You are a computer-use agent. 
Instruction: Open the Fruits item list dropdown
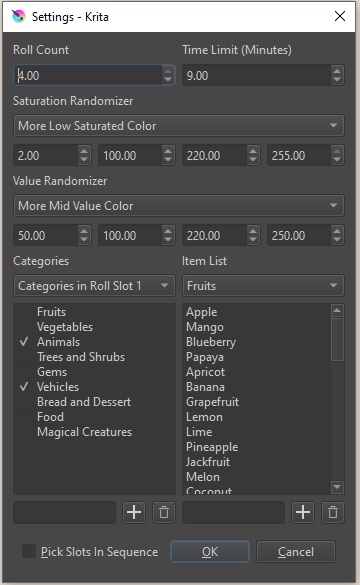click(263, 286)
